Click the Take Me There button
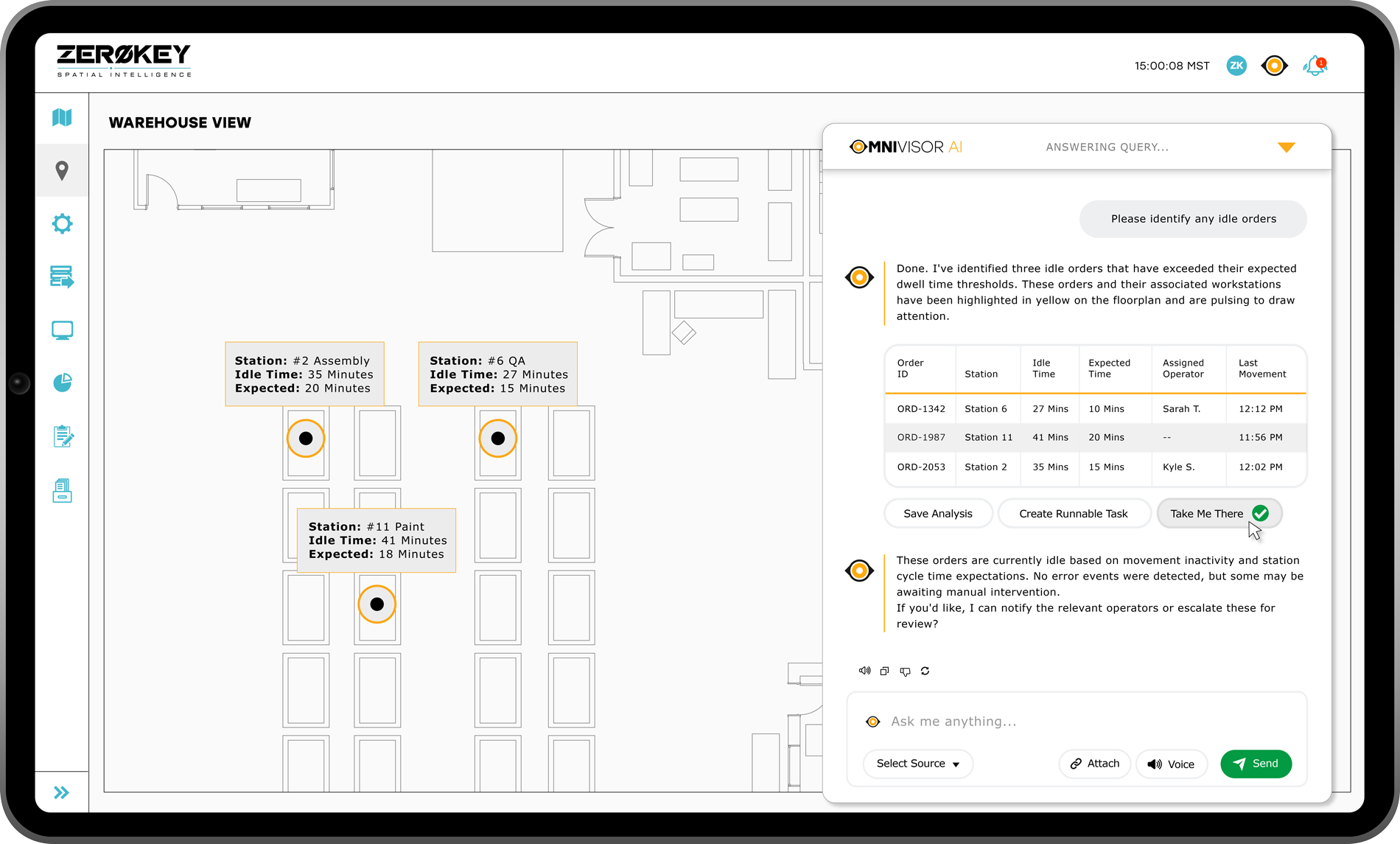Screen dimensions: 1400x844 coord(1219,514)
